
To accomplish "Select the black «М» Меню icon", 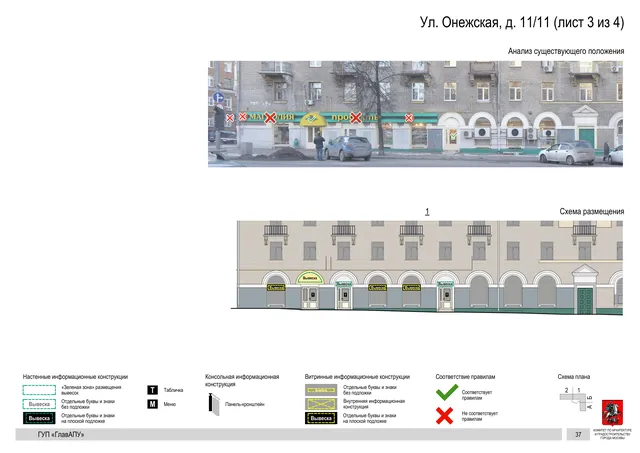I will tap(153, 404).
